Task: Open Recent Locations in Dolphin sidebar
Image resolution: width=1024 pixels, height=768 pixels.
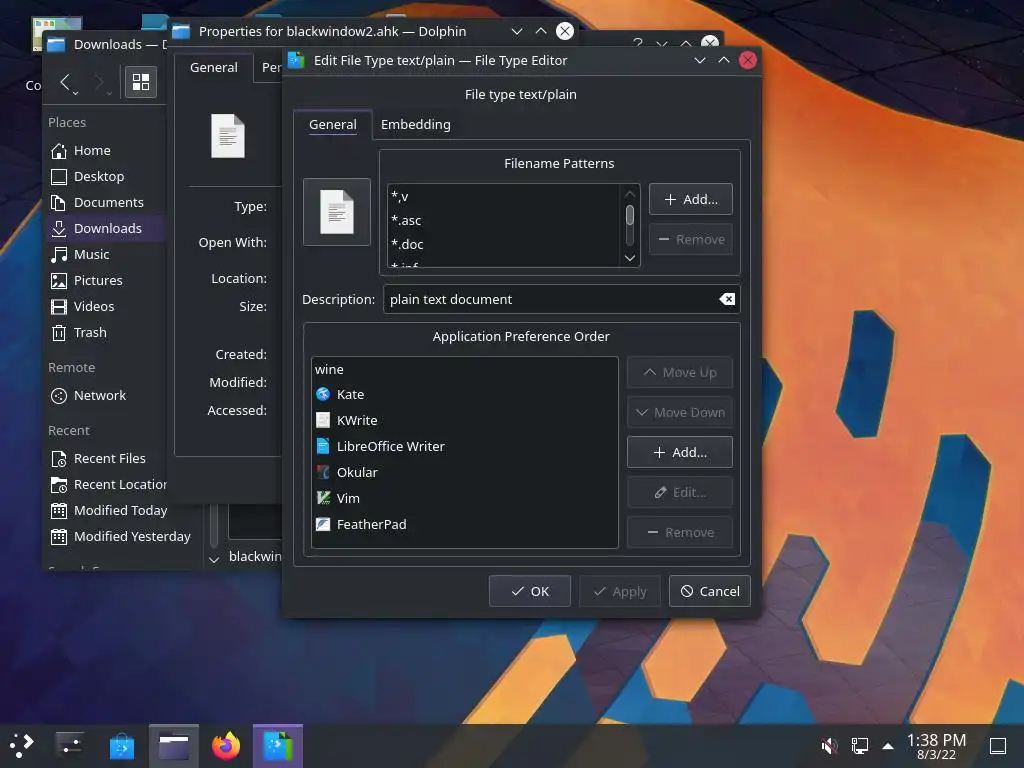Action: click(106, 485)
